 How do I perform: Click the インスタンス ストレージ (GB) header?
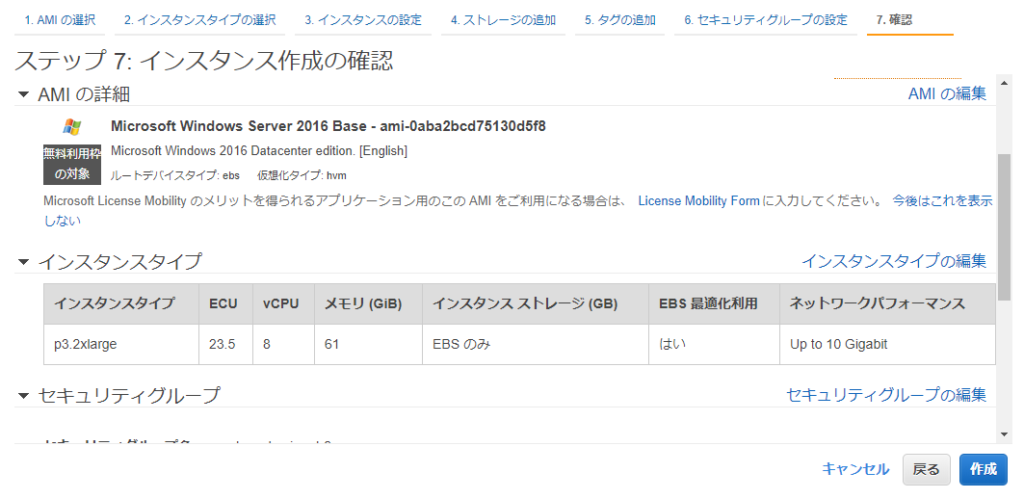click(x=536, y=304)
